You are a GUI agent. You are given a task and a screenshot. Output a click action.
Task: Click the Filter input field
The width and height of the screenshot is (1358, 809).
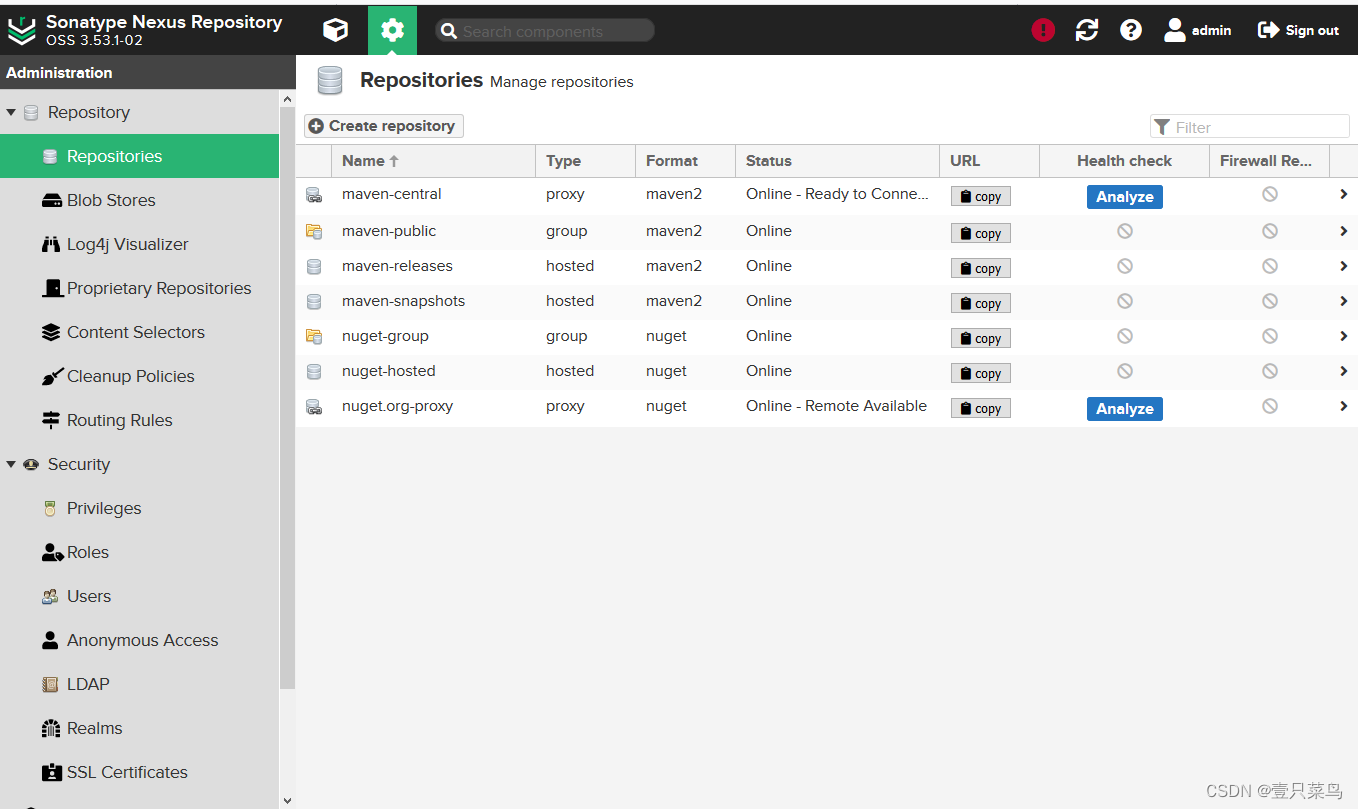(1250, 127)
